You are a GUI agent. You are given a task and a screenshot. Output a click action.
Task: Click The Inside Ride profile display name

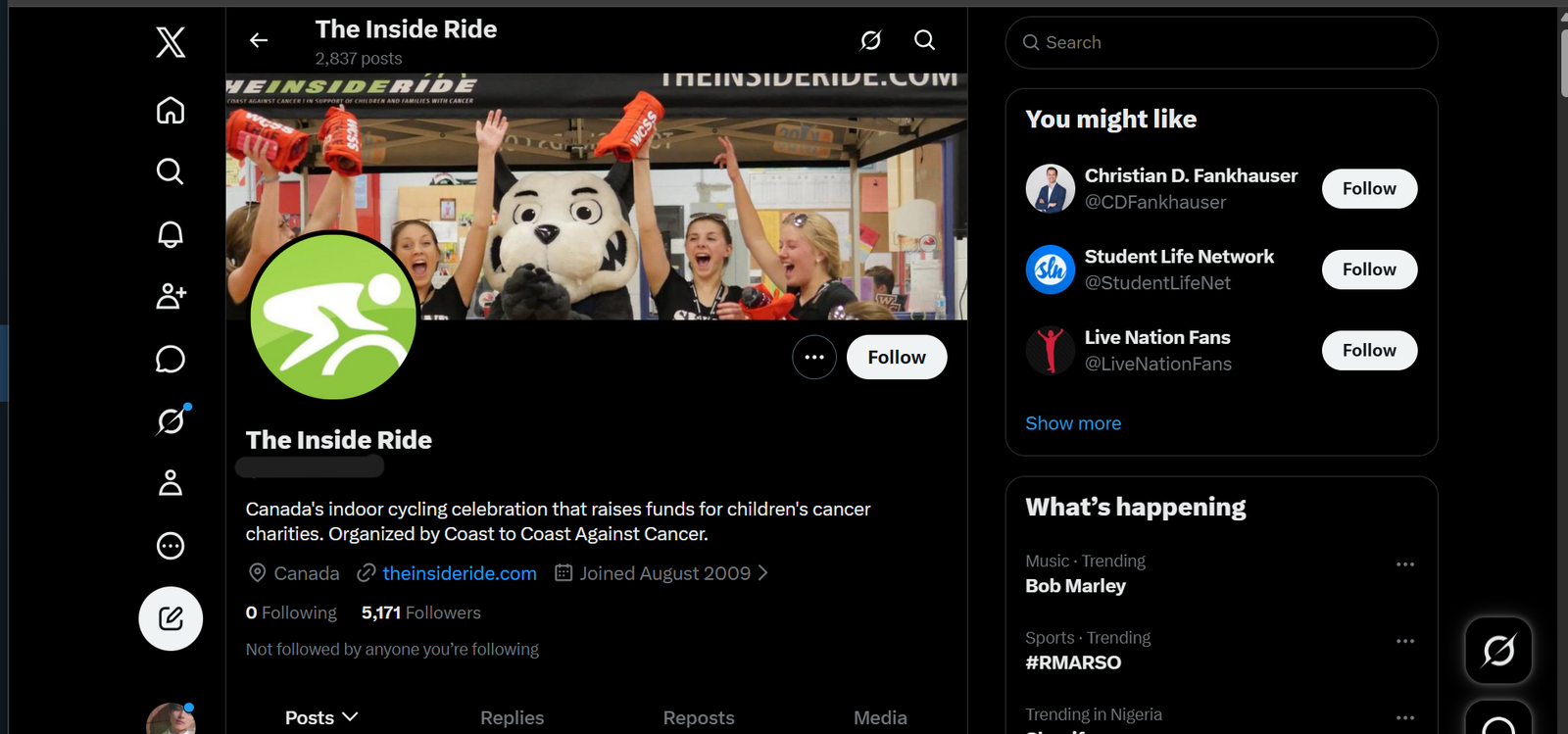[338, 440]
